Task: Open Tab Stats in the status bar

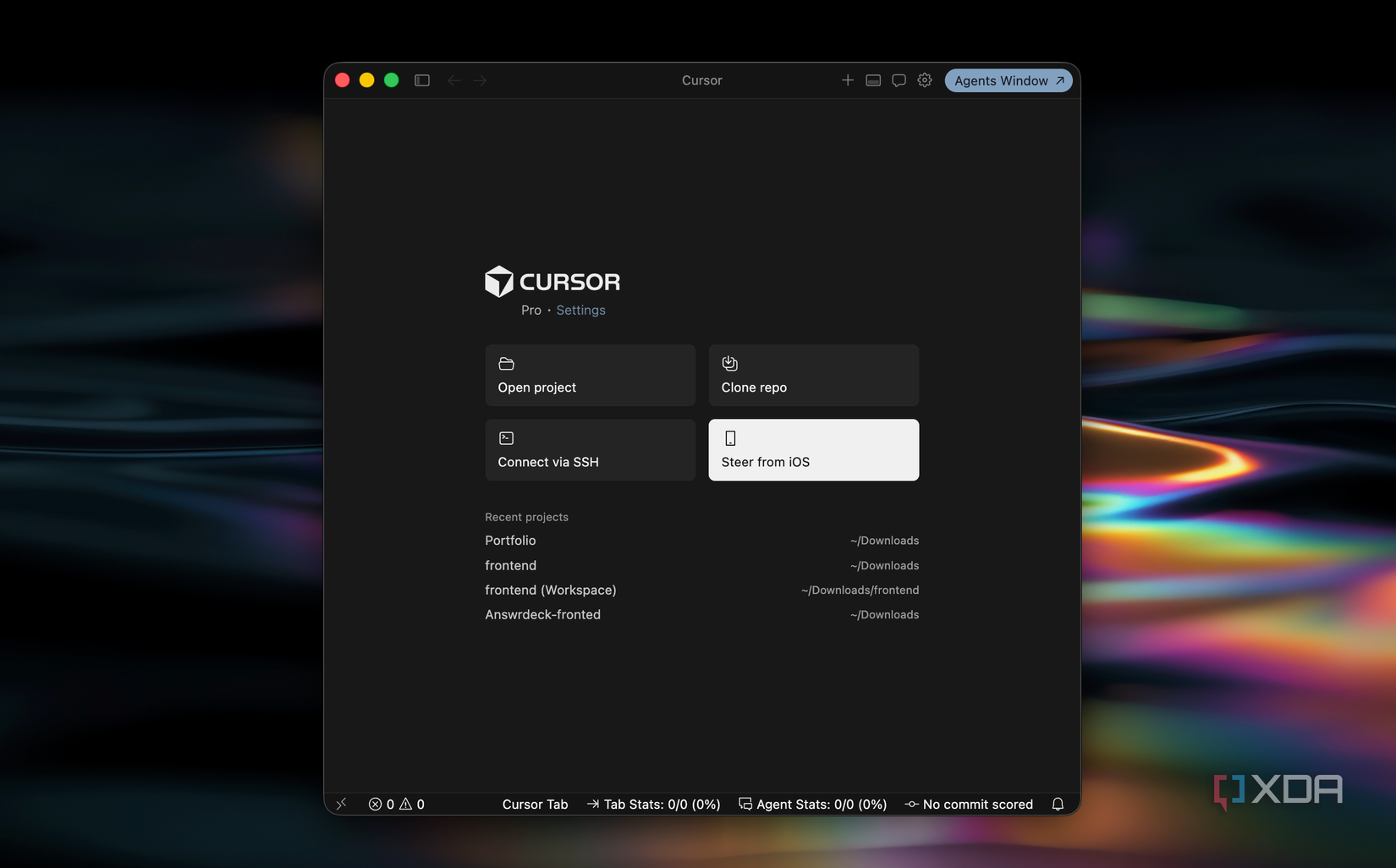Action: coord(654,805)
